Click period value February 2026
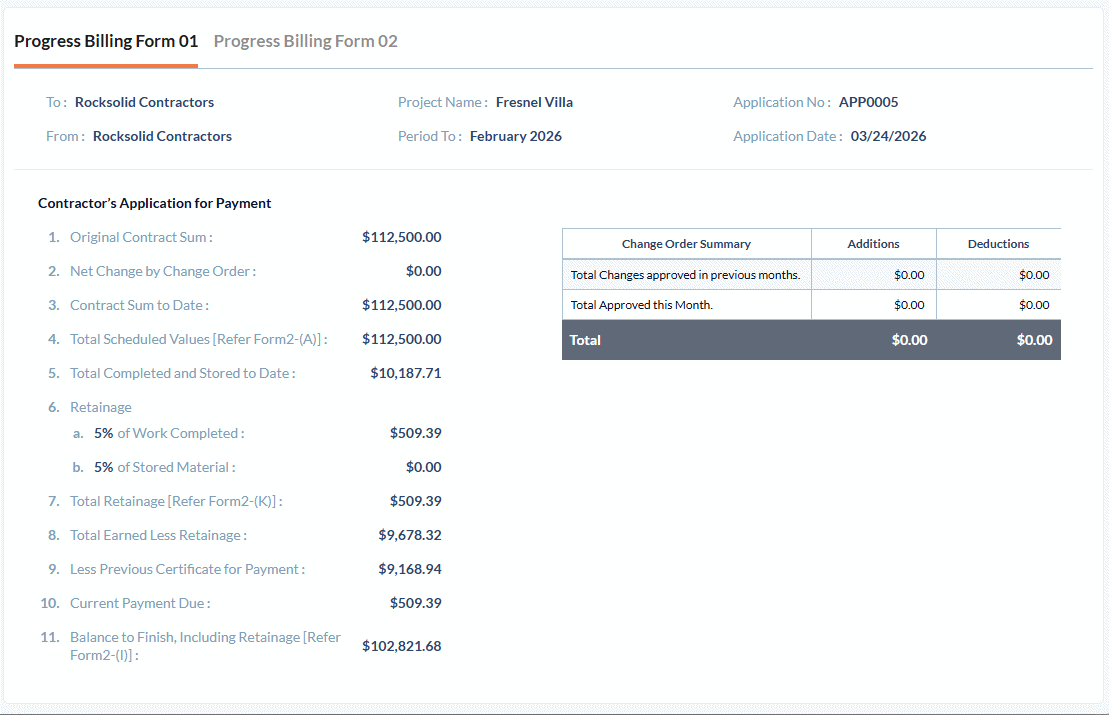The width and height of the screenshot is (1109, 715). click(x=516, y=136)
